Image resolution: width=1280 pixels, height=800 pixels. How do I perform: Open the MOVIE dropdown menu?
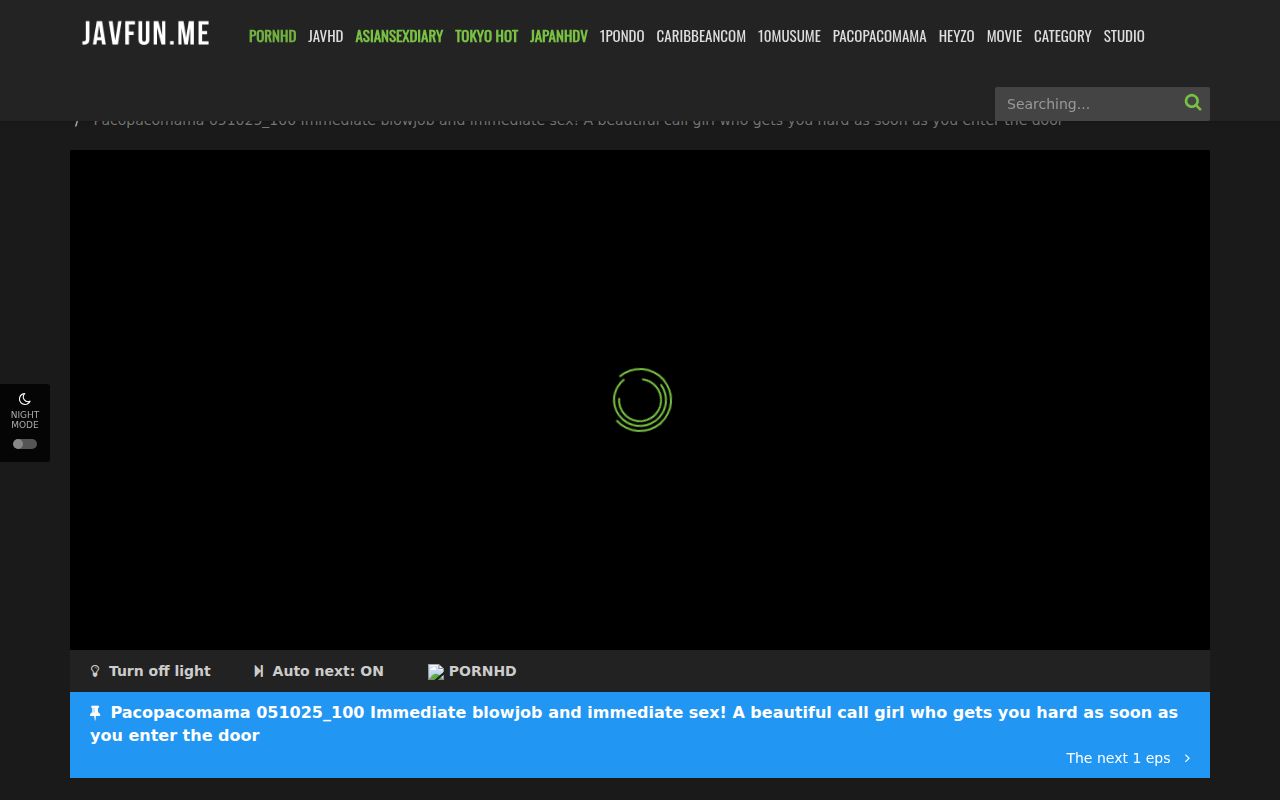tap(1004, 35)
